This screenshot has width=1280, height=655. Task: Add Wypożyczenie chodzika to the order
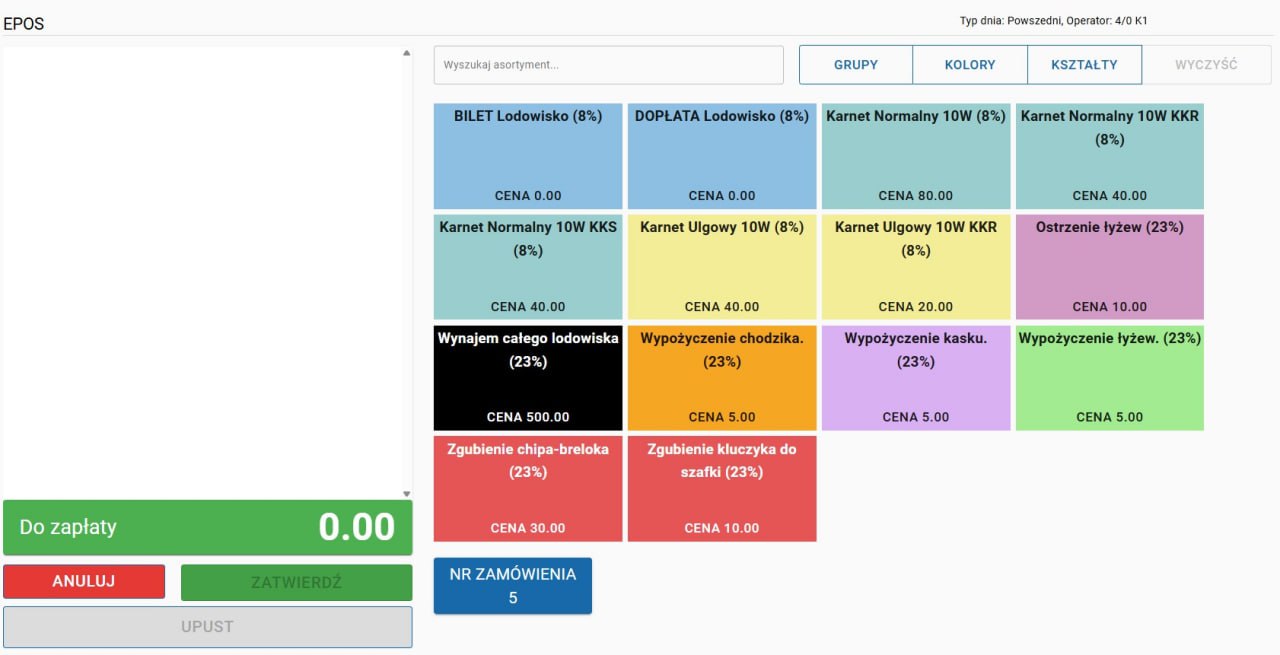coord(722,377)
